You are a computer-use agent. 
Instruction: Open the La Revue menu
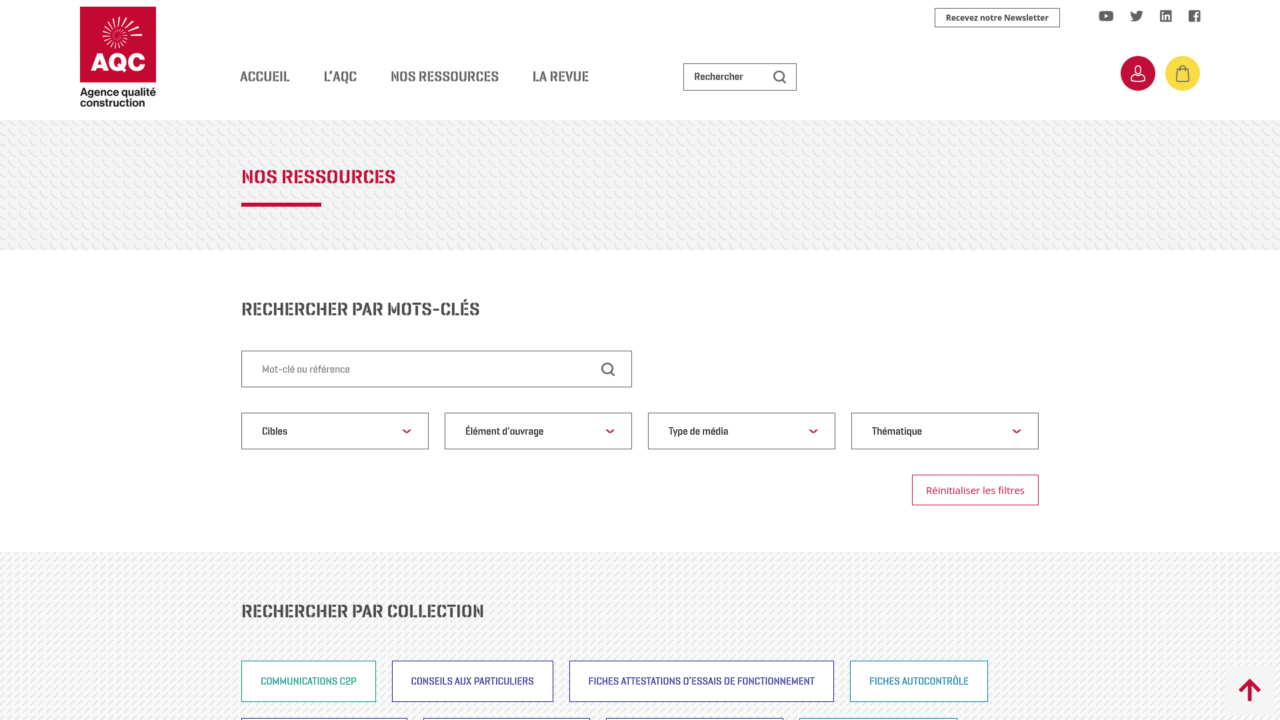(561, 77)
